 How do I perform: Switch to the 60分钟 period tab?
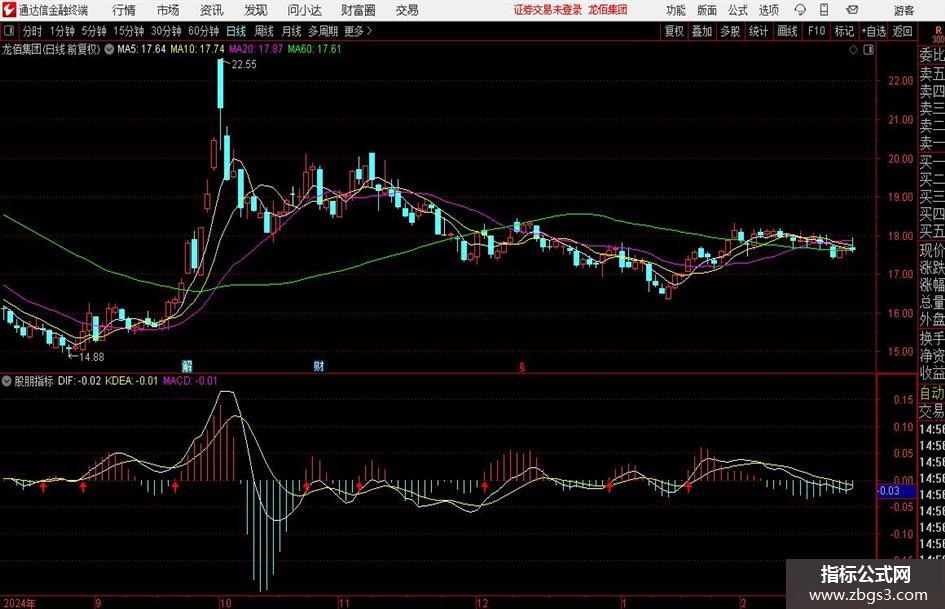(x=203, y=31)
